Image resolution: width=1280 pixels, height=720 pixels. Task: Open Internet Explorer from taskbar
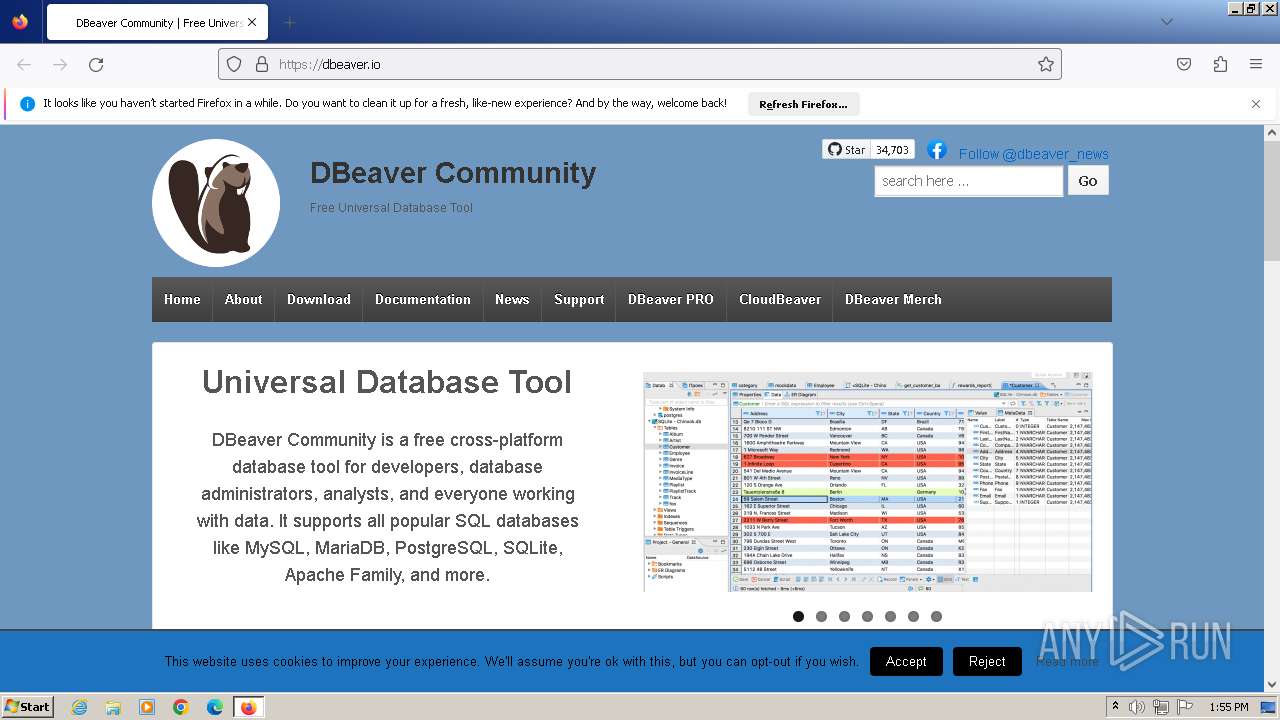pos(79,707)
